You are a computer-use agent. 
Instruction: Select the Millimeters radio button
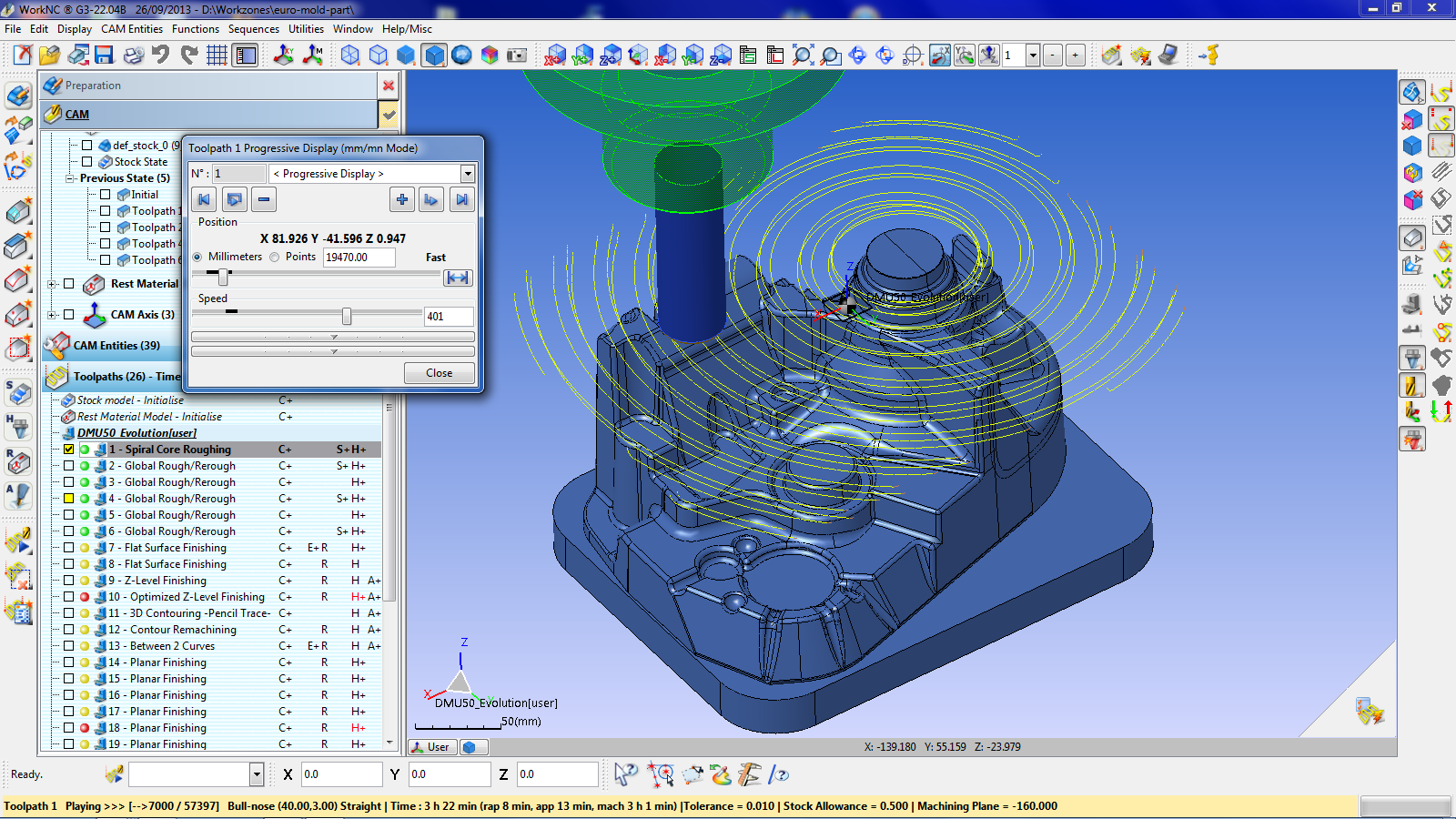(x=197, y=258)
